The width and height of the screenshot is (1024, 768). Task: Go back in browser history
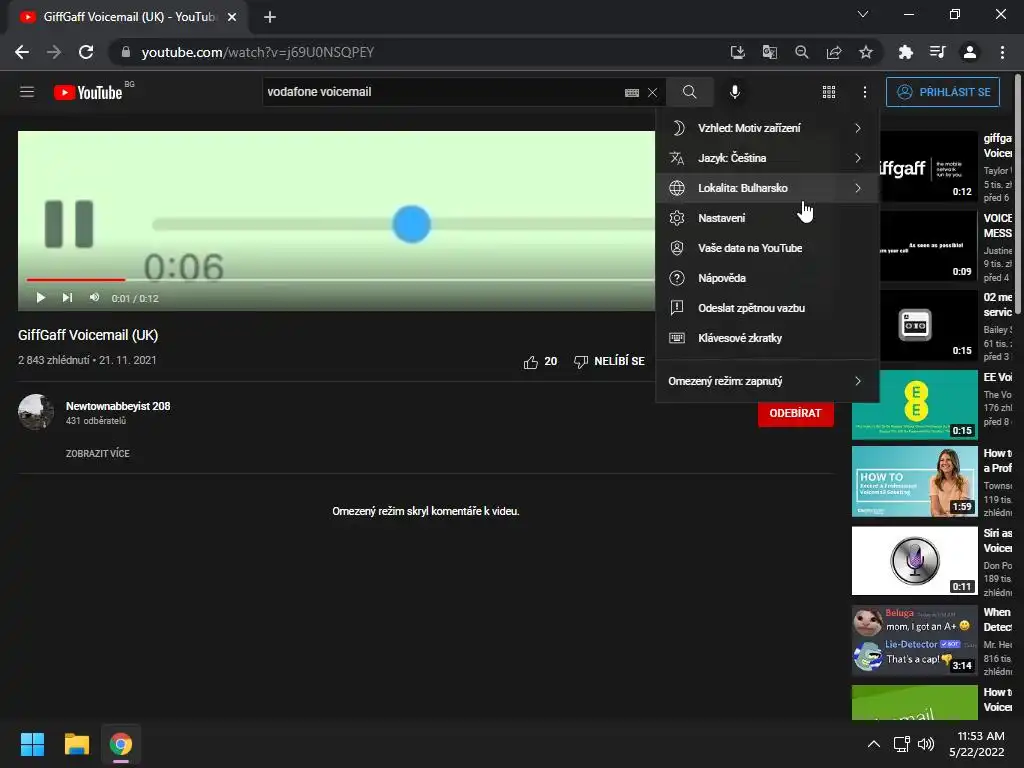22,52
